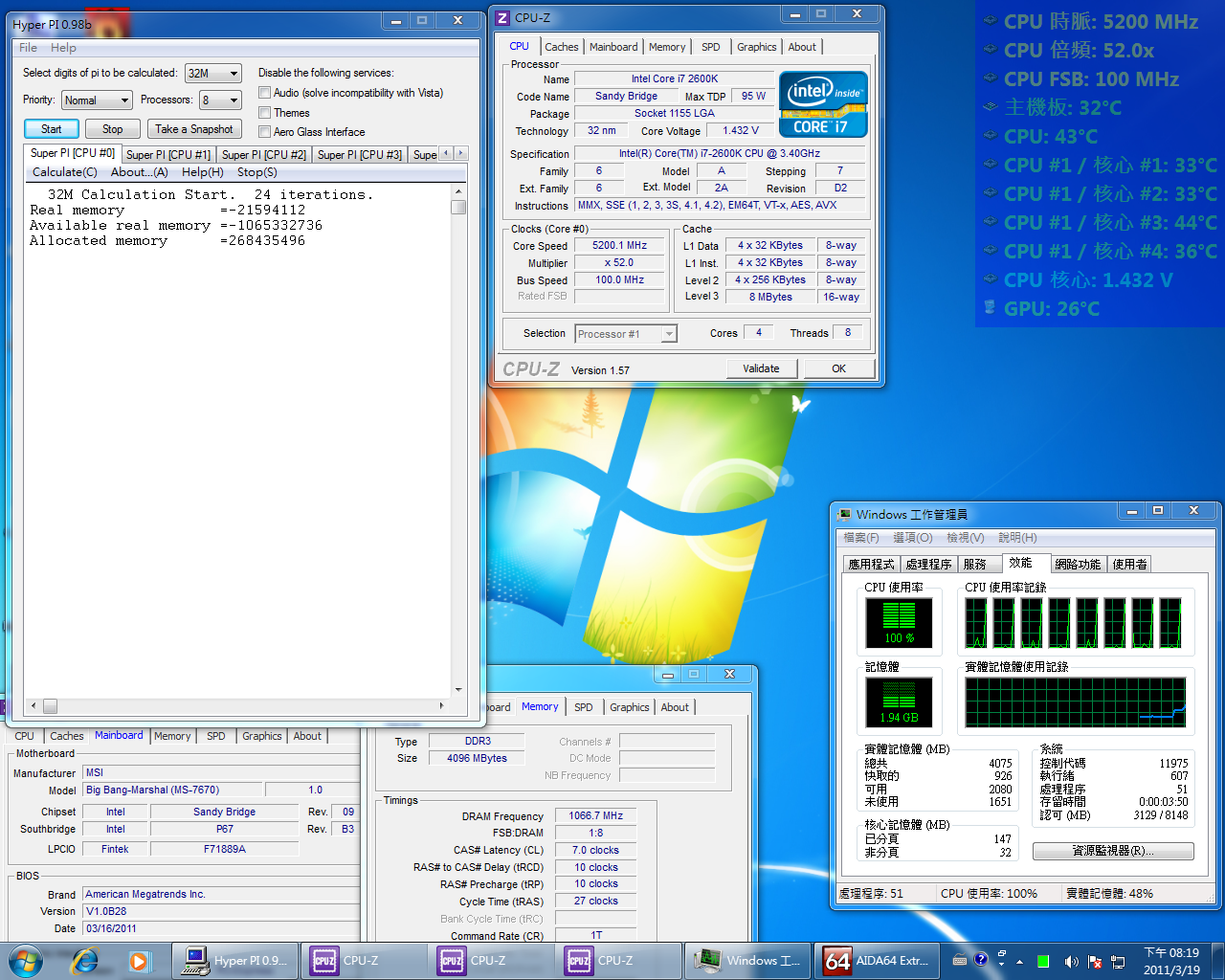Click Super PI scrollbar down arrow
The image size is (1225, 980).
pos(458,690)
